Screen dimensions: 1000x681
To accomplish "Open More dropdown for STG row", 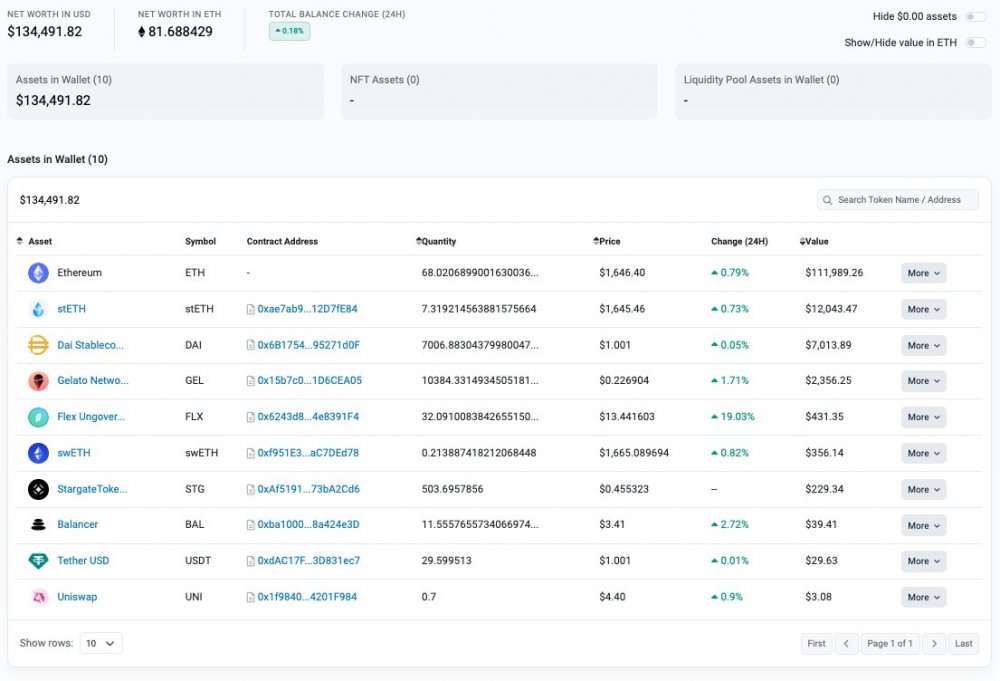I will click(x=923, y=490).
